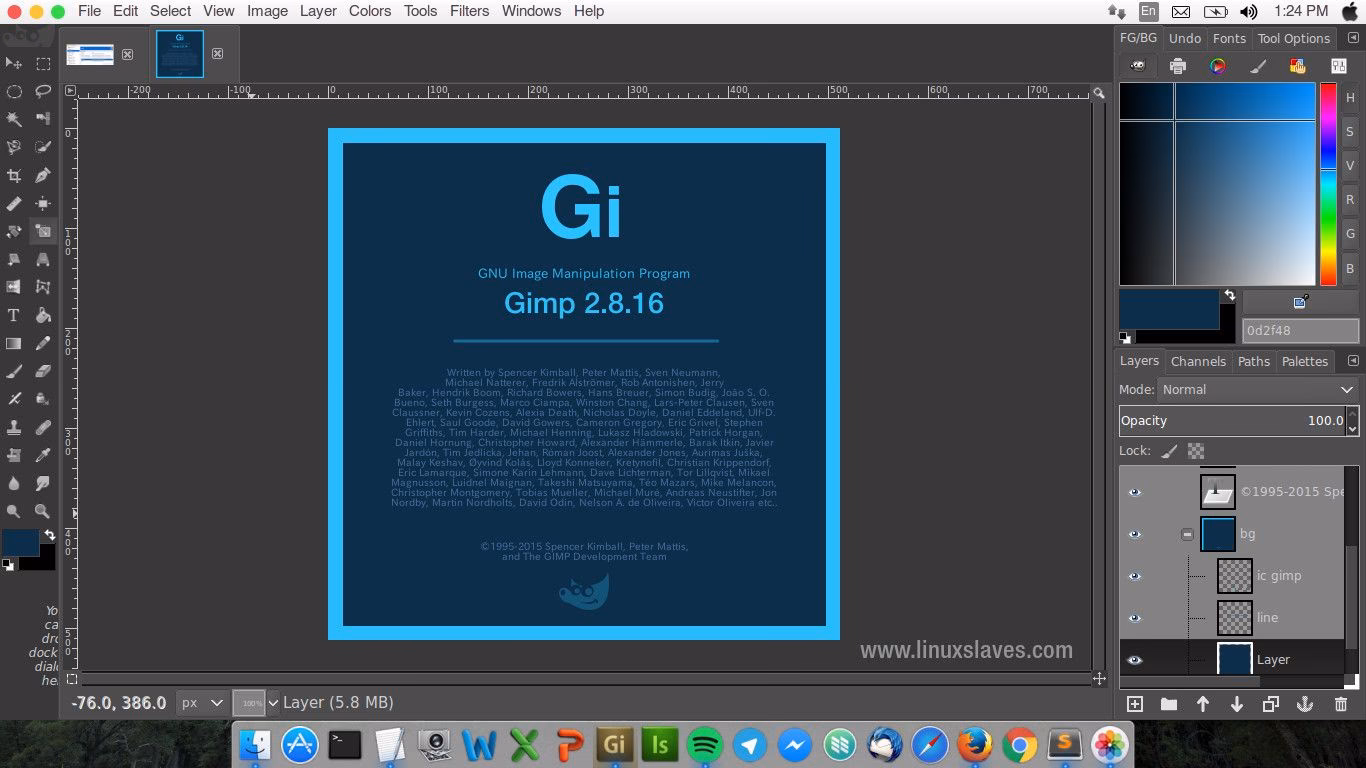Pick the Color Picker eyedropper tool

pyautogui.click(x=43, y=453)
